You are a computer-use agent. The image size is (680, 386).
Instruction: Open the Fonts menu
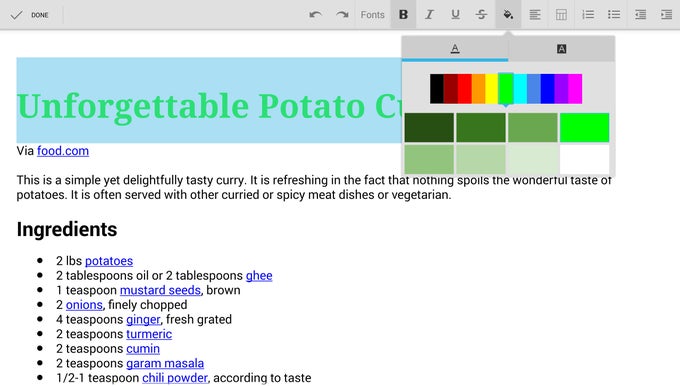[372, 15]
